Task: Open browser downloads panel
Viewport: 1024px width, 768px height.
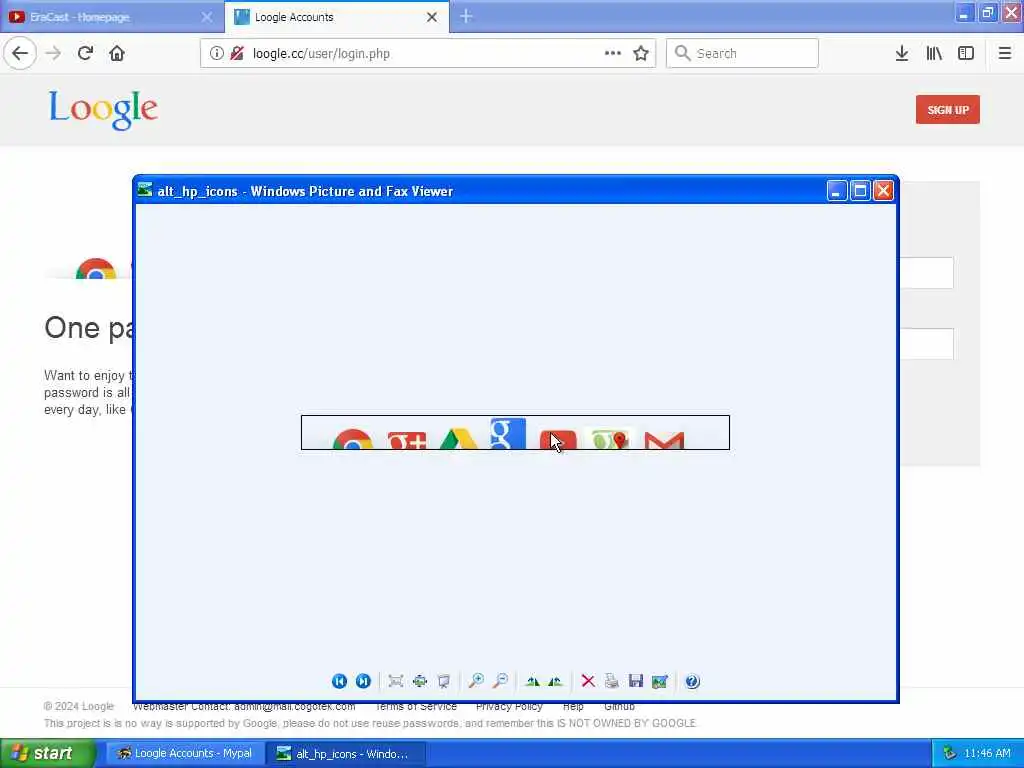Action: coord(901,54)
